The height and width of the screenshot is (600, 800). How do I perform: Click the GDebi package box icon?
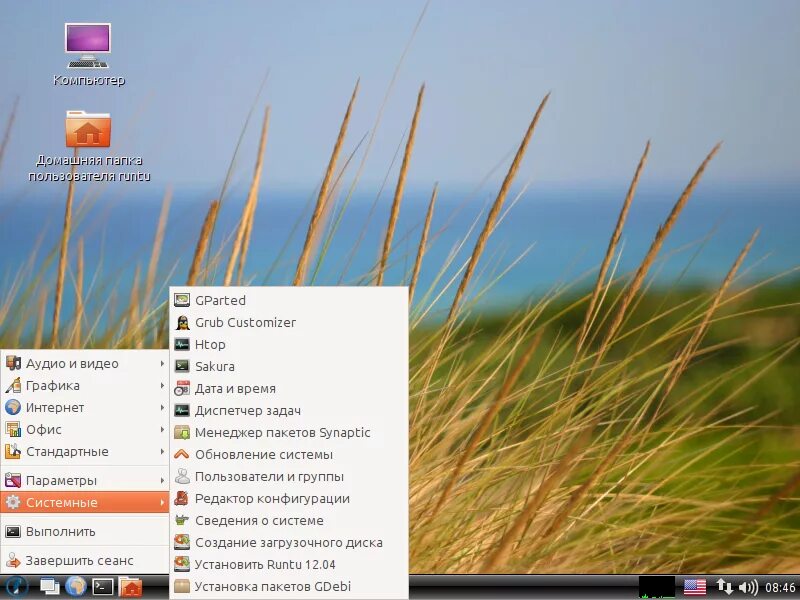click(x=182, y=586)
